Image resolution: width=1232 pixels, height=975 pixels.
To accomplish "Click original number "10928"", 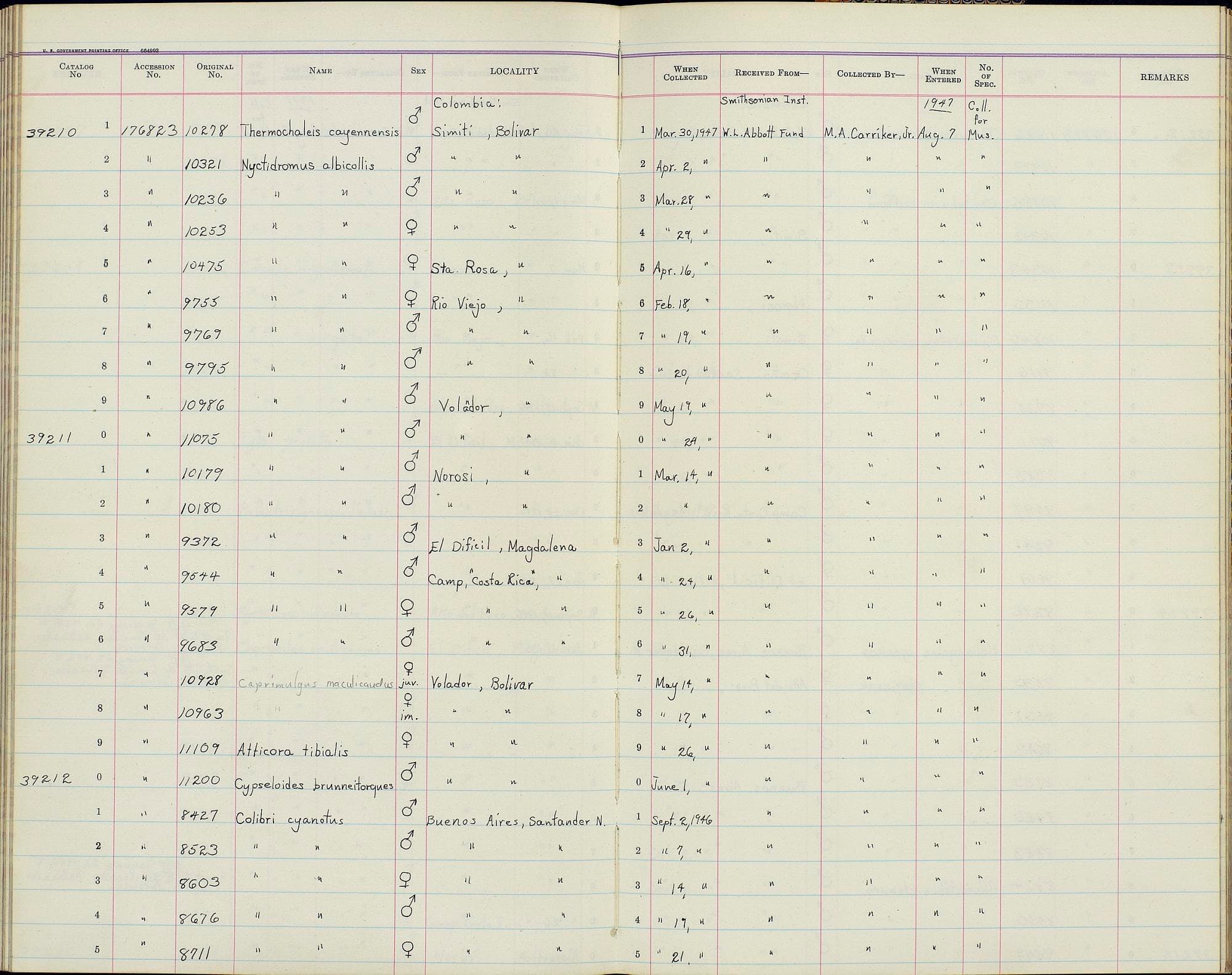I will pyautogui.click(x=201, y=681).
